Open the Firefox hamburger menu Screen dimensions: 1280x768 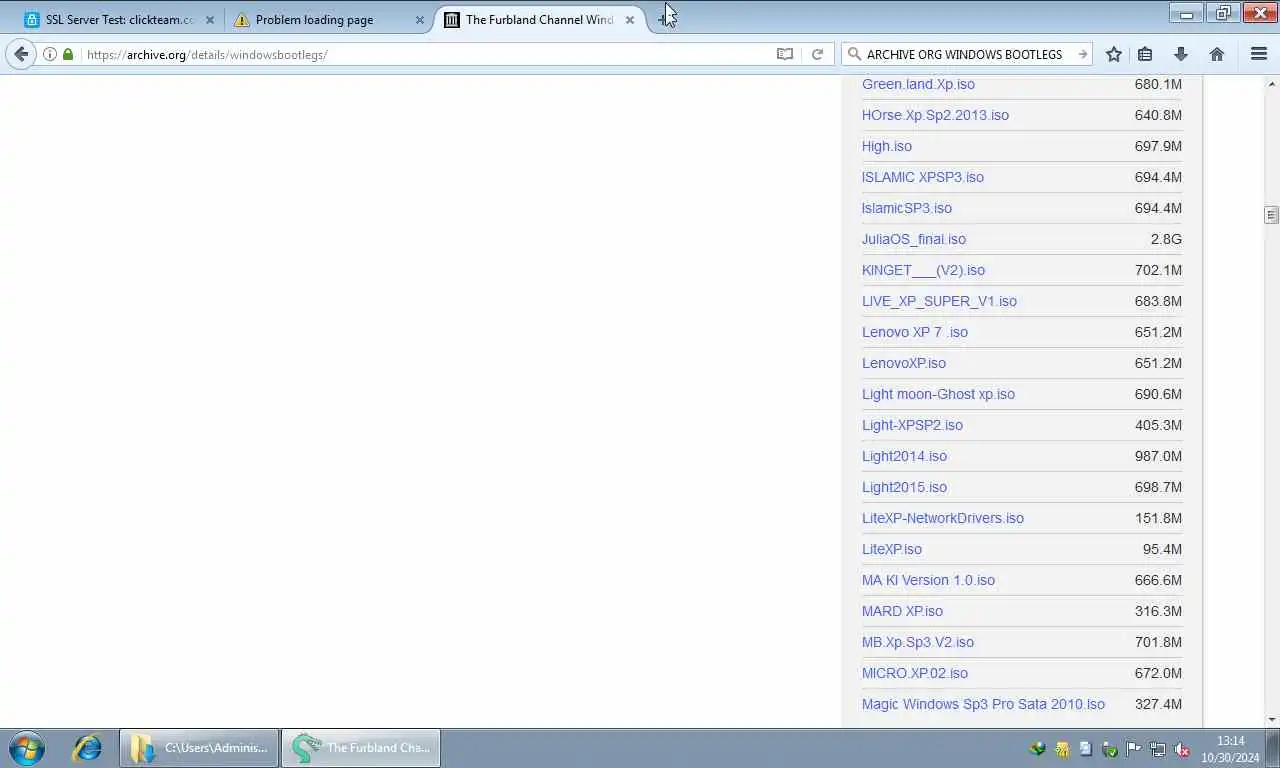tap(1259, 54)
